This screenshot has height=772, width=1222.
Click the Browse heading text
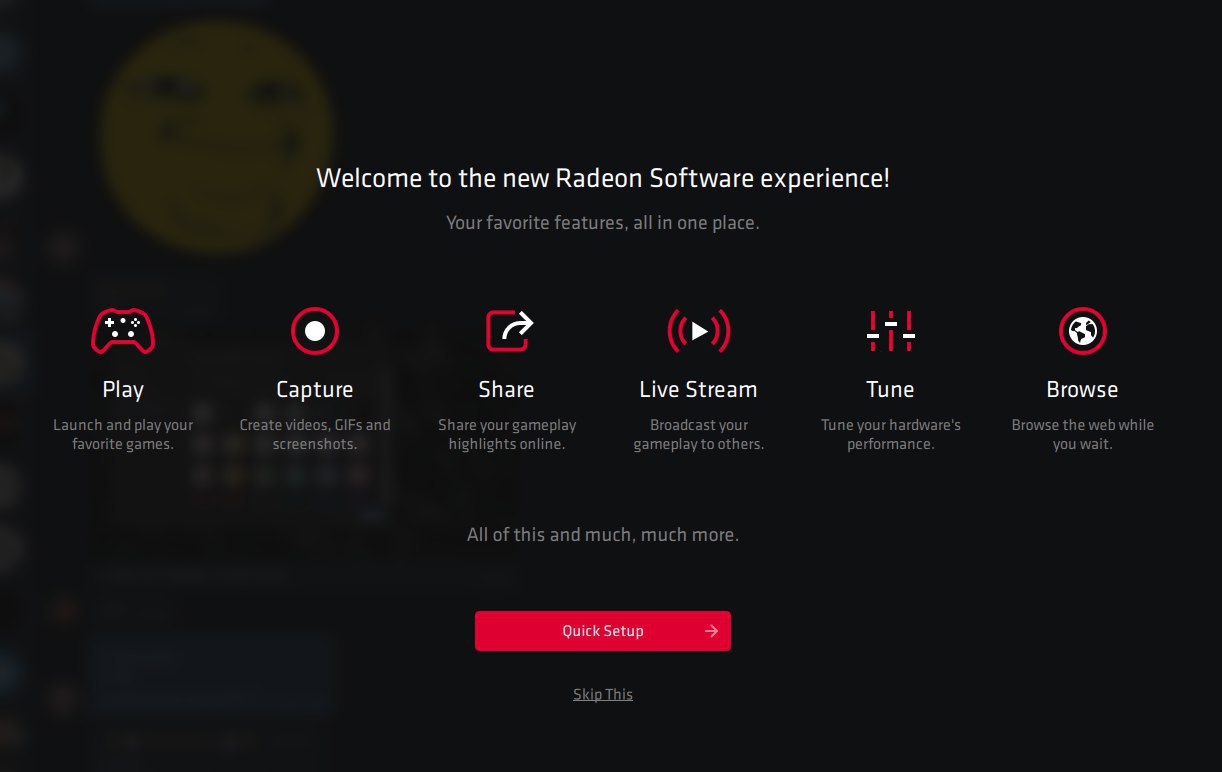[x=1082, y=390]
